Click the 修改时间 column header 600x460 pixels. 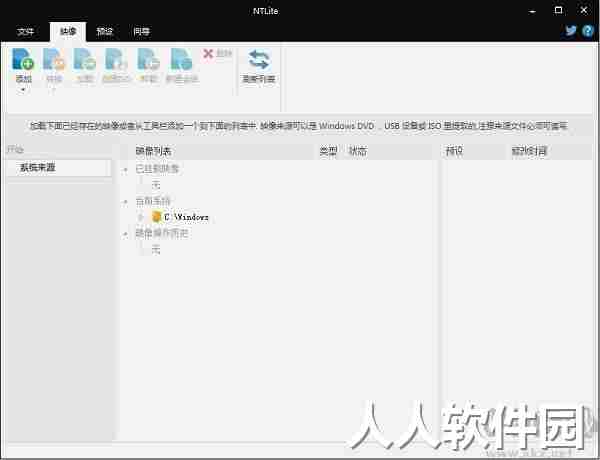529,151
